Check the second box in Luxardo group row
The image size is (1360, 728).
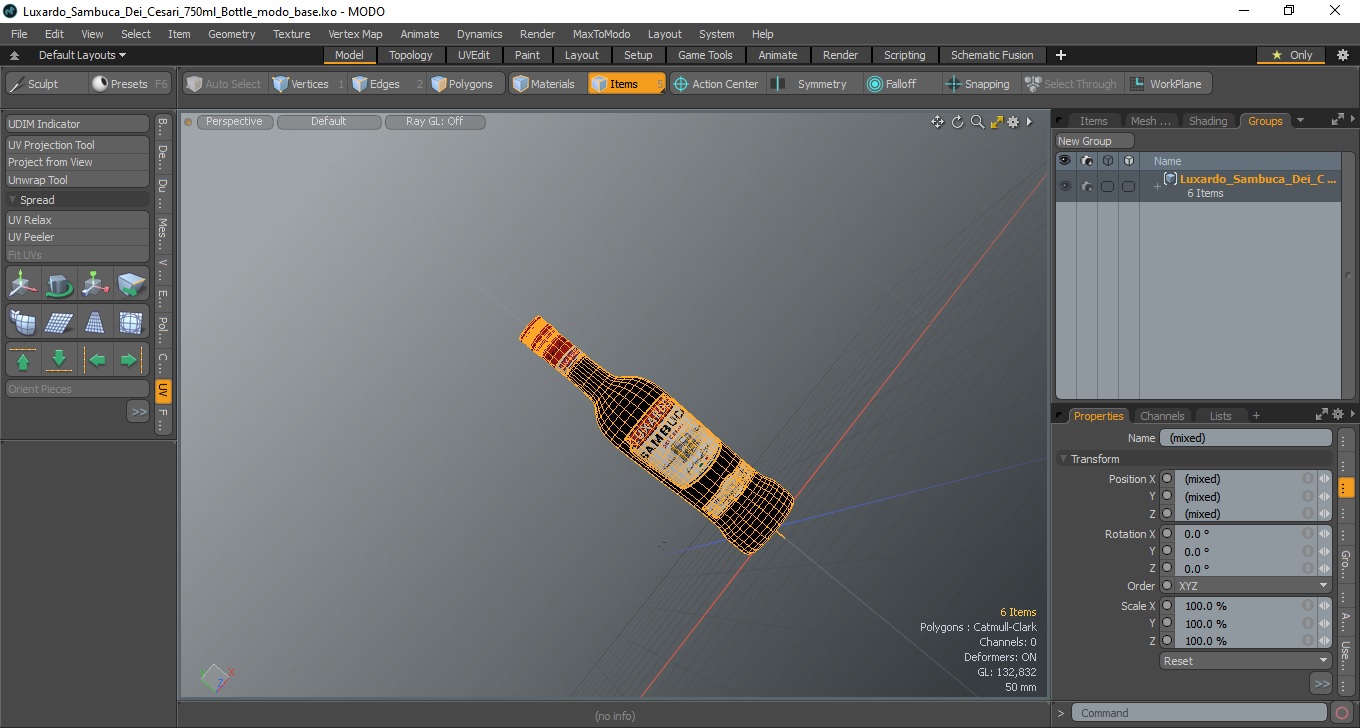(1128, 186)
